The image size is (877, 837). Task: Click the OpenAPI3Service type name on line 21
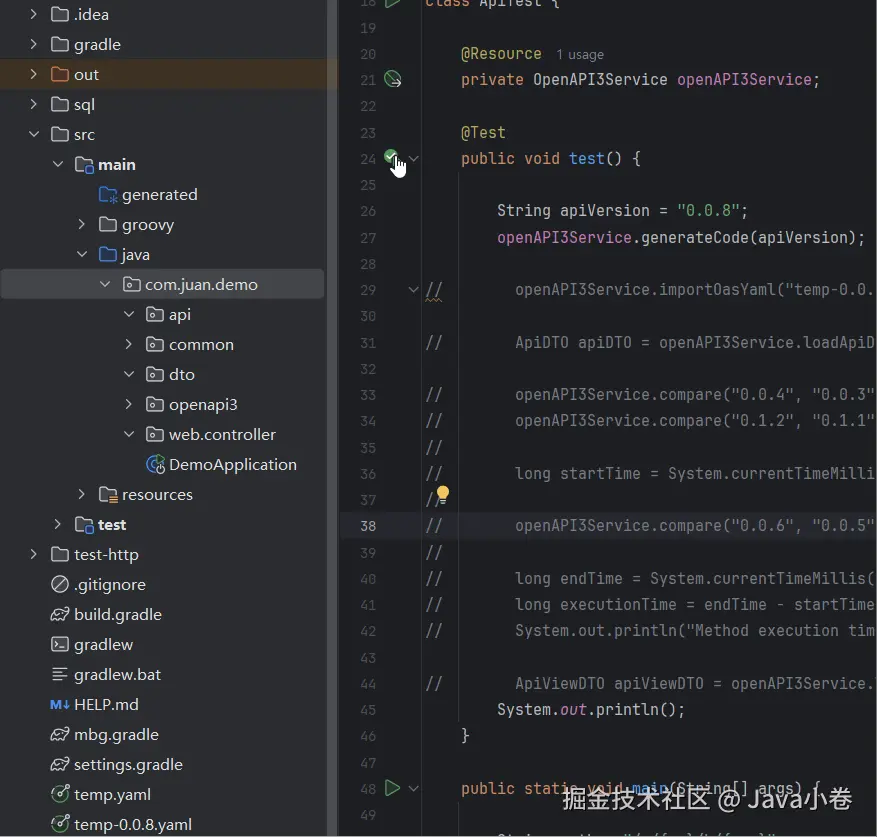click(x=600, y=79)
